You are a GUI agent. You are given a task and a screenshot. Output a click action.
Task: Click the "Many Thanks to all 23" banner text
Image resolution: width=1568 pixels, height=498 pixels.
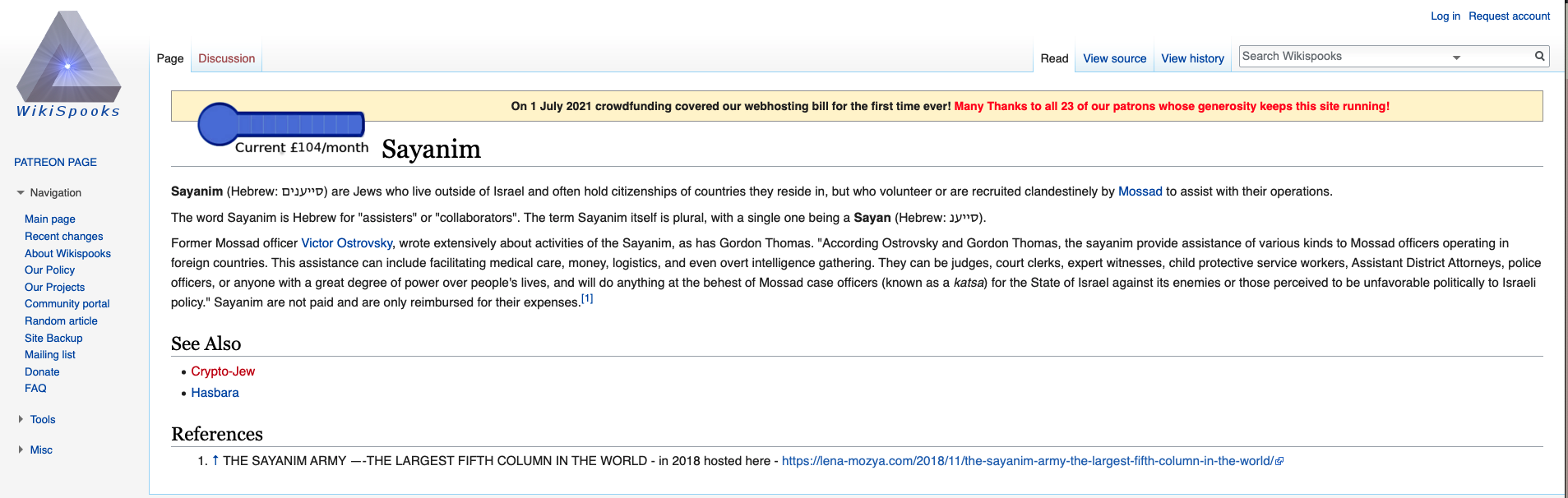(x=1172, y=106)
